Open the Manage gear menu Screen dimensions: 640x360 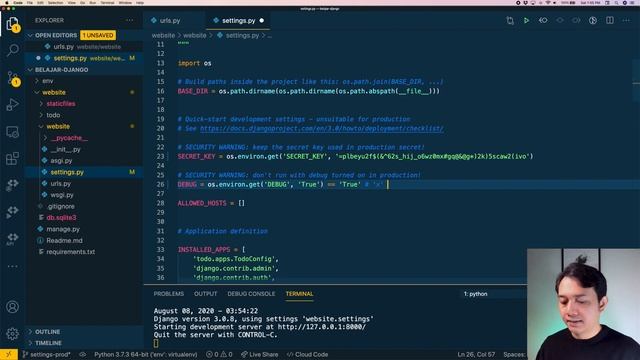(x=12, y=334)
